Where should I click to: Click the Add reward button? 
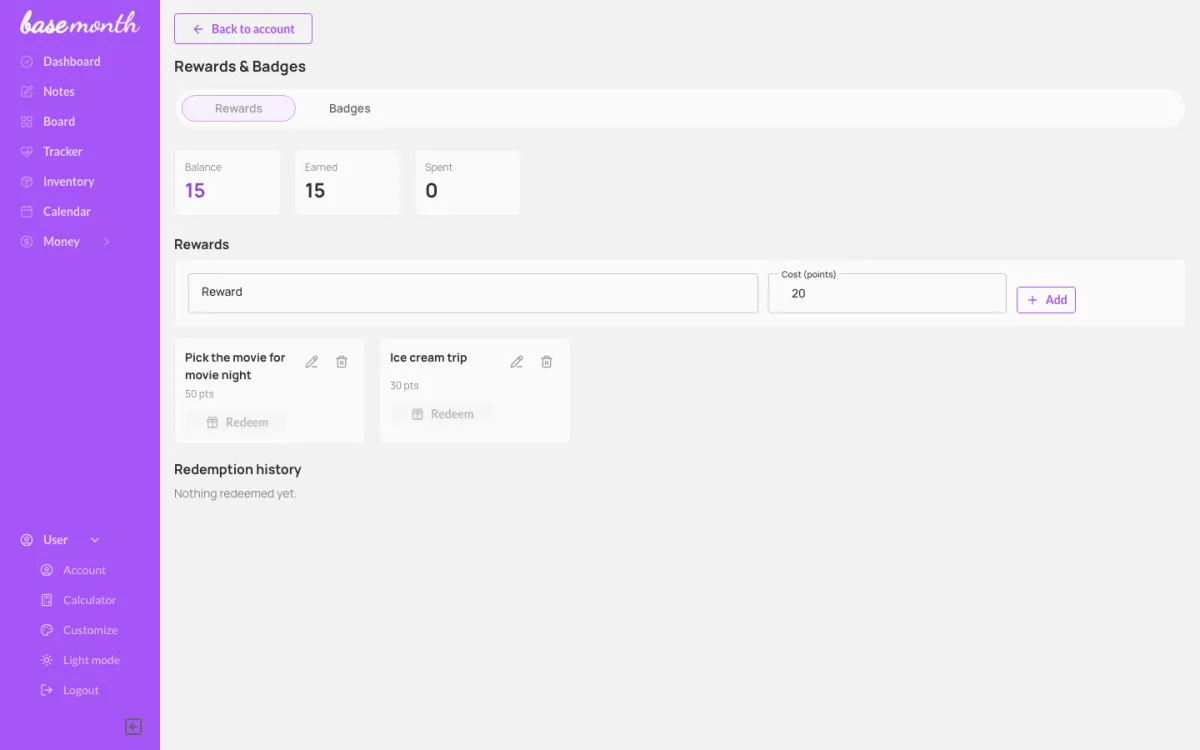[1046, 300]
